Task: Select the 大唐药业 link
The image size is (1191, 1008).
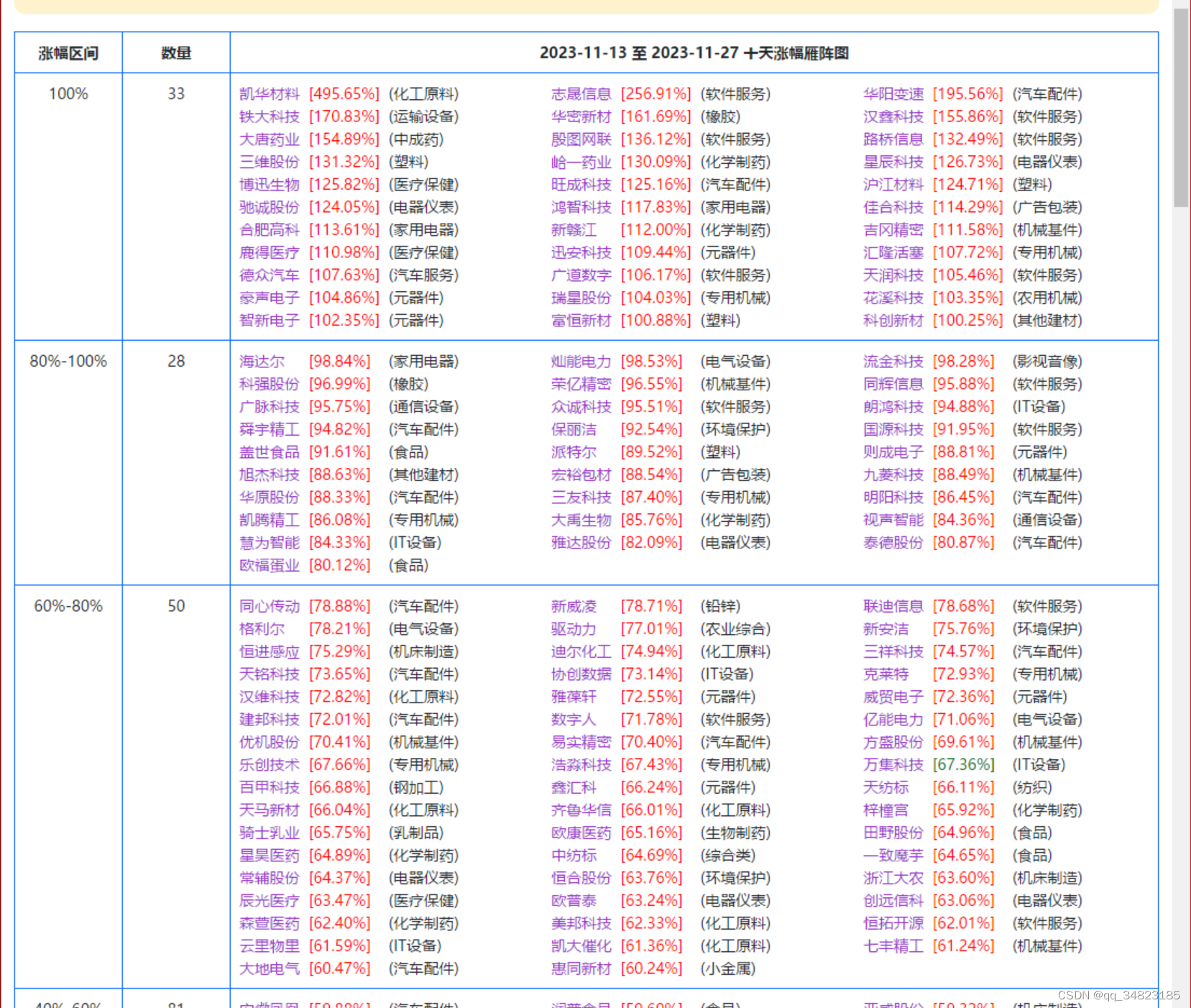Action: [x=270, y=139]
